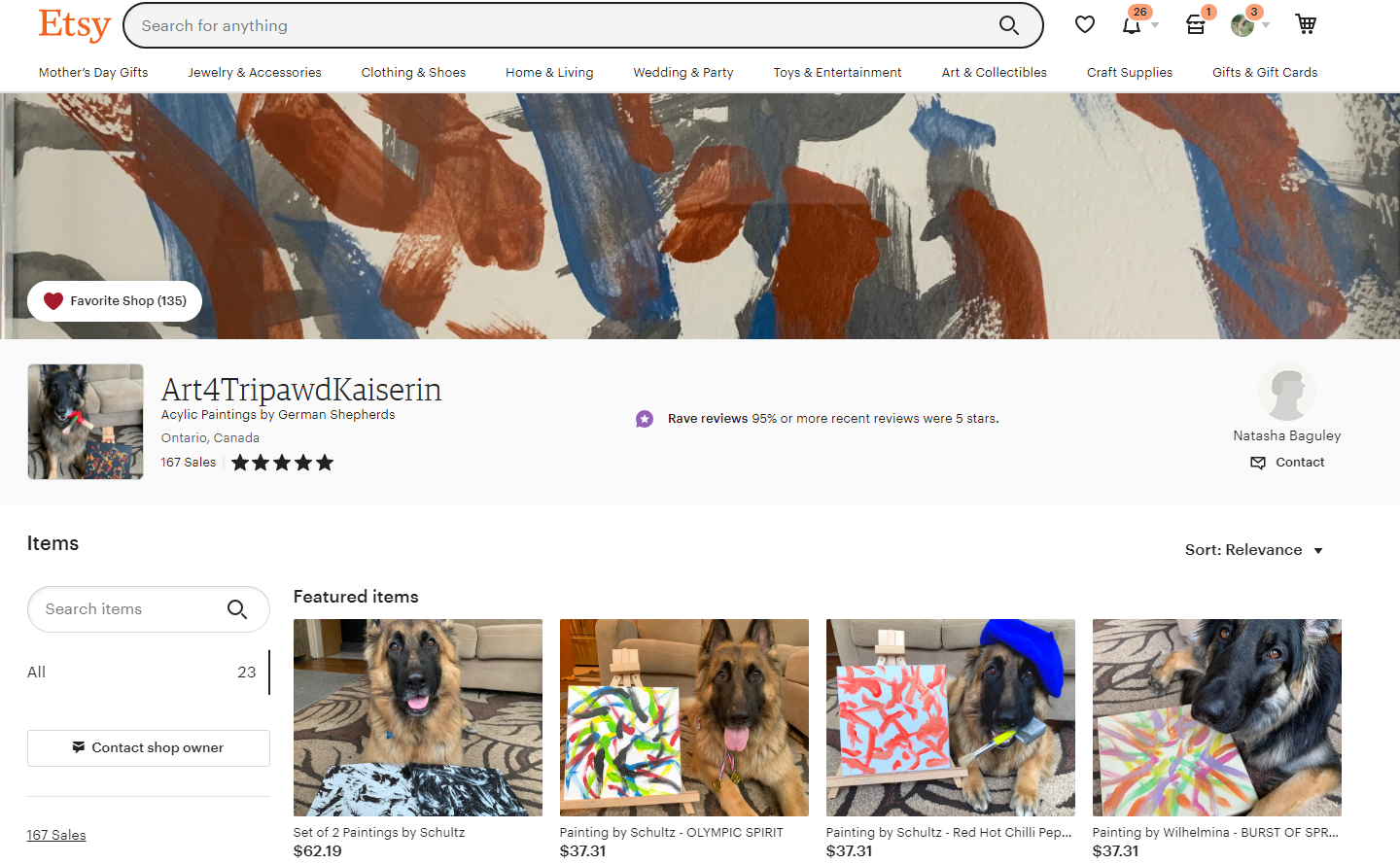The image size is (1400, 864).
Task: Open Mother's Day Gifts category
Action: point(93,72)
